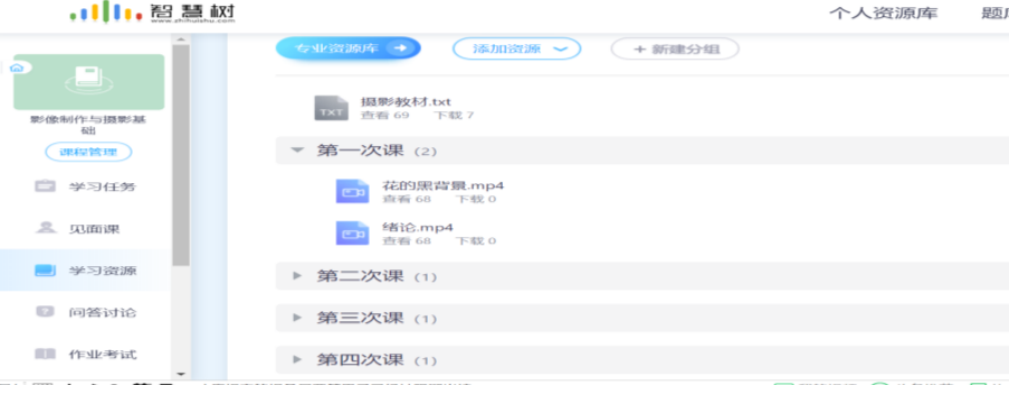Open 个人资源库 in the top menu
The height and width of the screenshot is (398, 1012).
coord(883,14)
